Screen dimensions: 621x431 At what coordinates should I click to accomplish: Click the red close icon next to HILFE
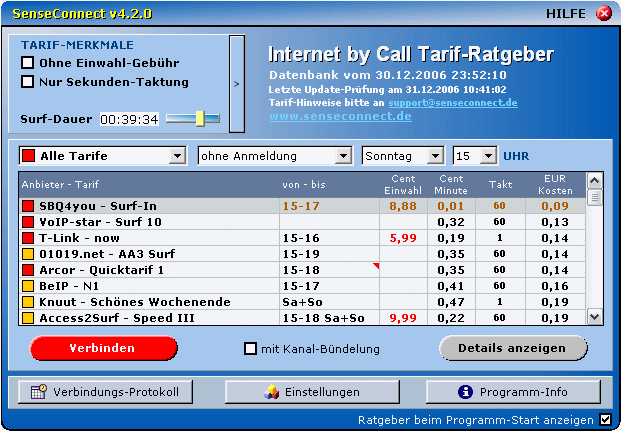604,13
